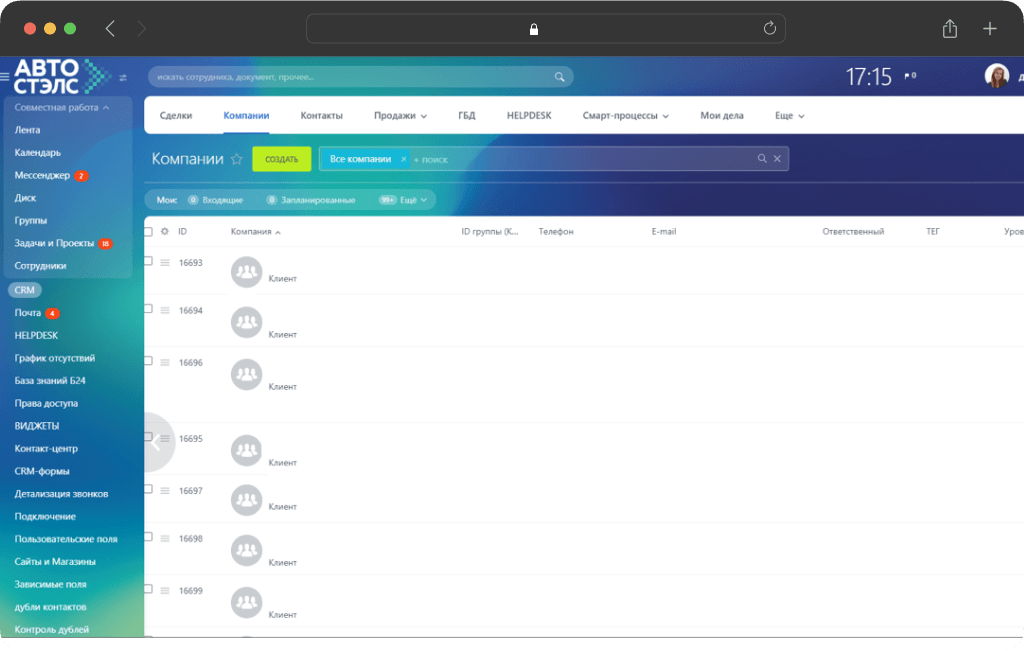Check the box for company 16697
1024x651 pixels.
click(x=148, y=489)
